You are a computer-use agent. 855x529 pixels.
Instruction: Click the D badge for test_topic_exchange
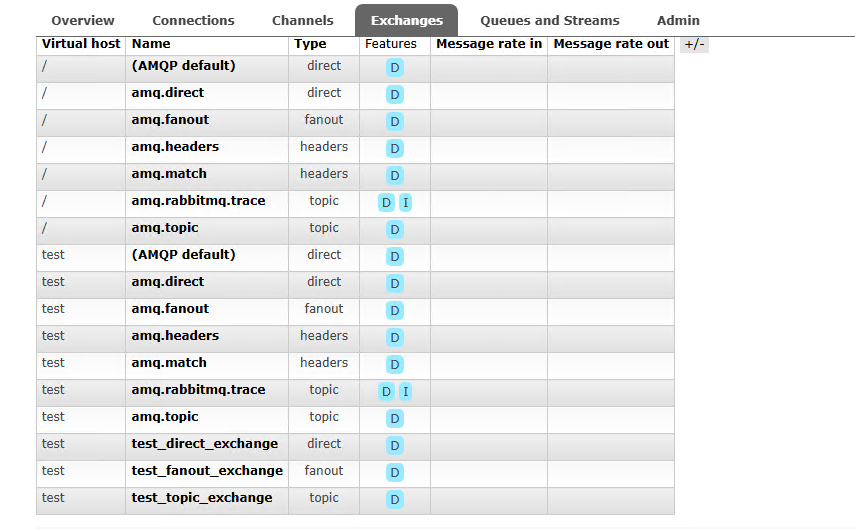[395, 499]
